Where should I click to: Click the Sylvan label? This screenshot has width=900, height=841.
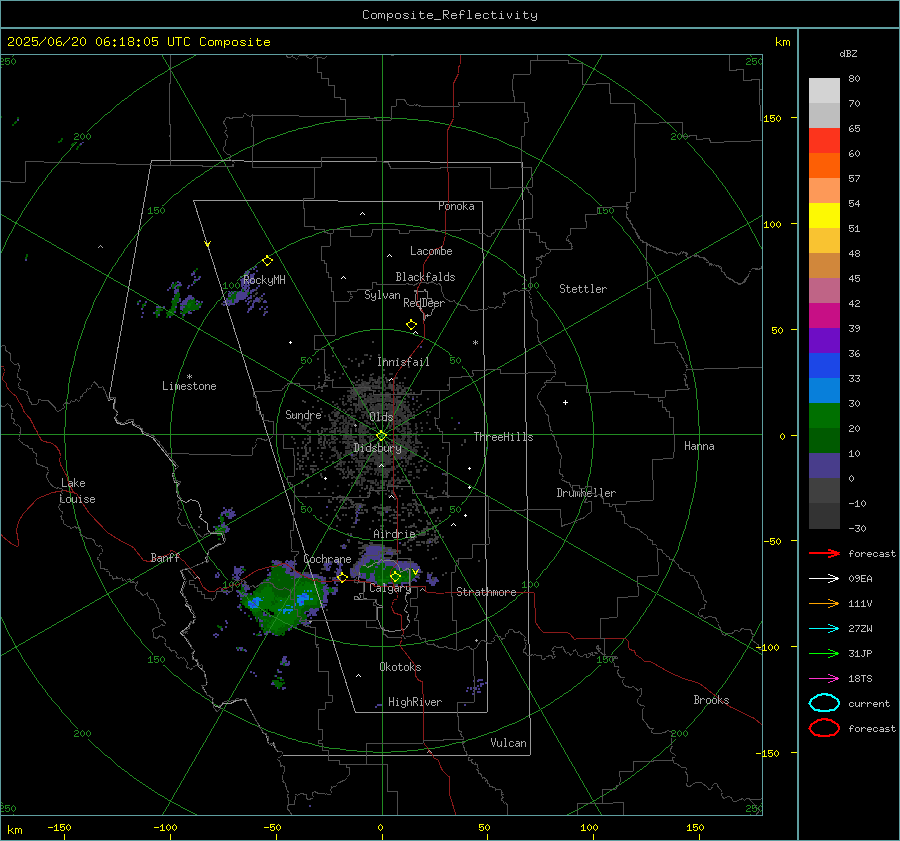click(382, 295)
